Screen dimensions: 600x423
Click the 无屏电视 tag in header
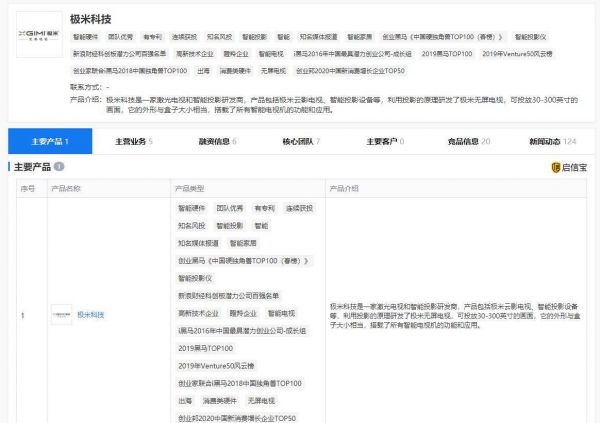click(x=273, y=71)
